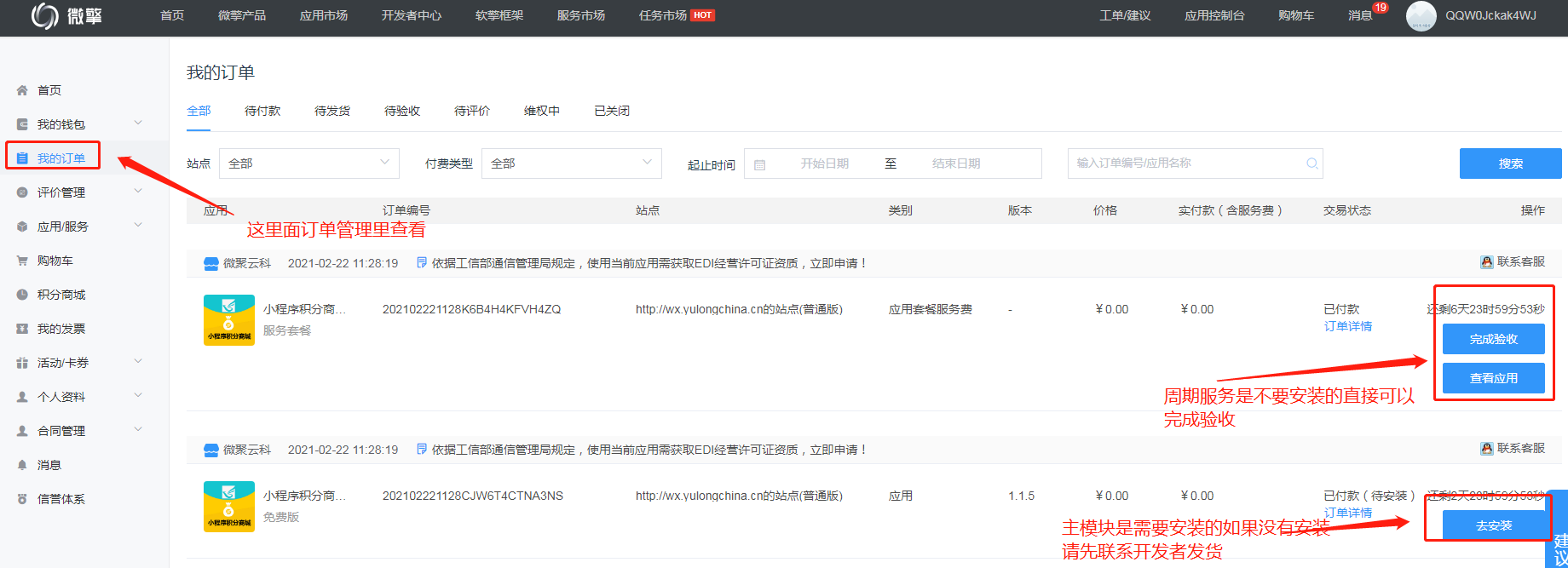Click the icon beside 积分商城
Viewport: 1568px width, 568px height.
[22, 295]
